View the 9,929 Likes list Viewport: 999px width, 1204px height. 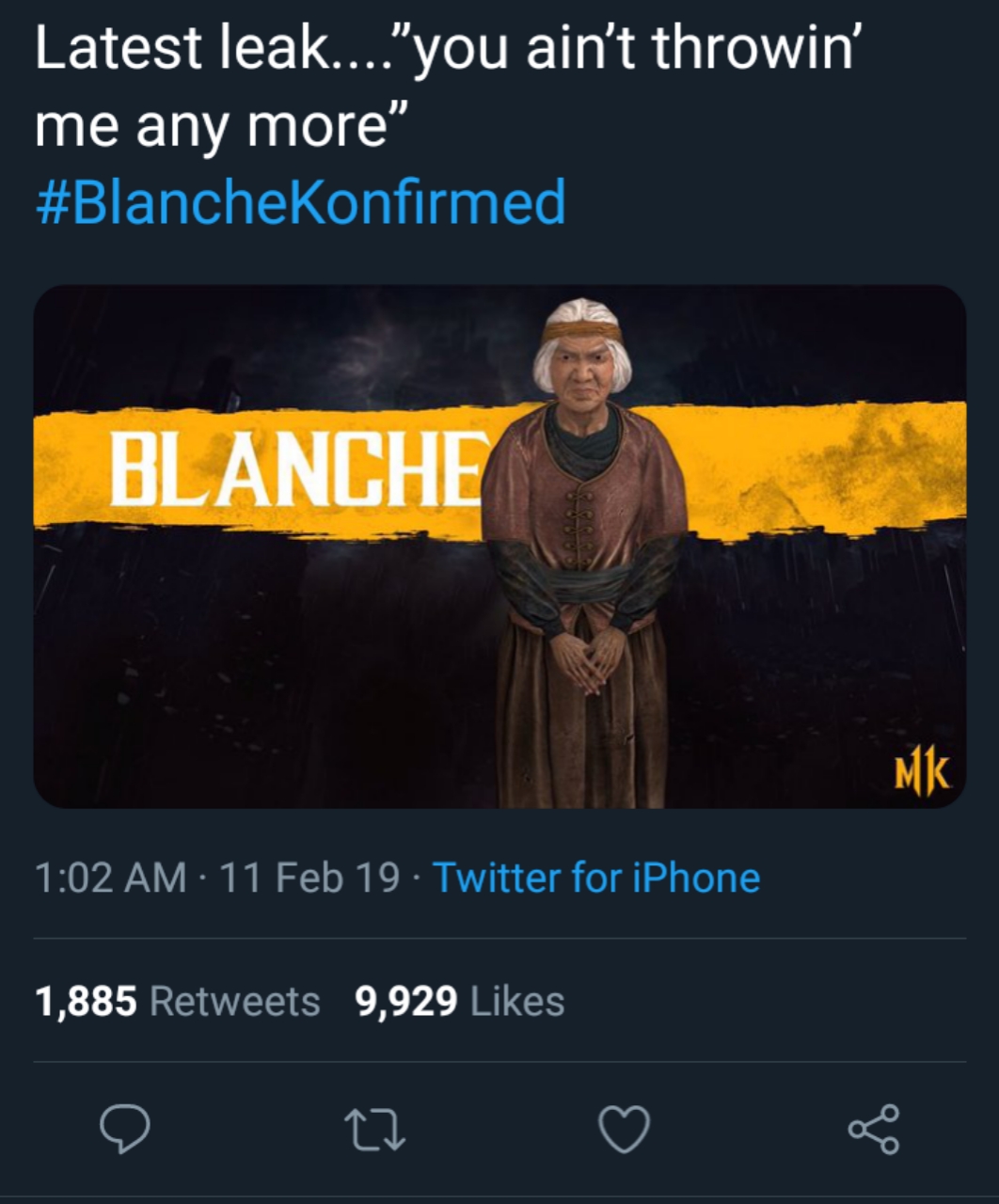(x=459, y=1001)
